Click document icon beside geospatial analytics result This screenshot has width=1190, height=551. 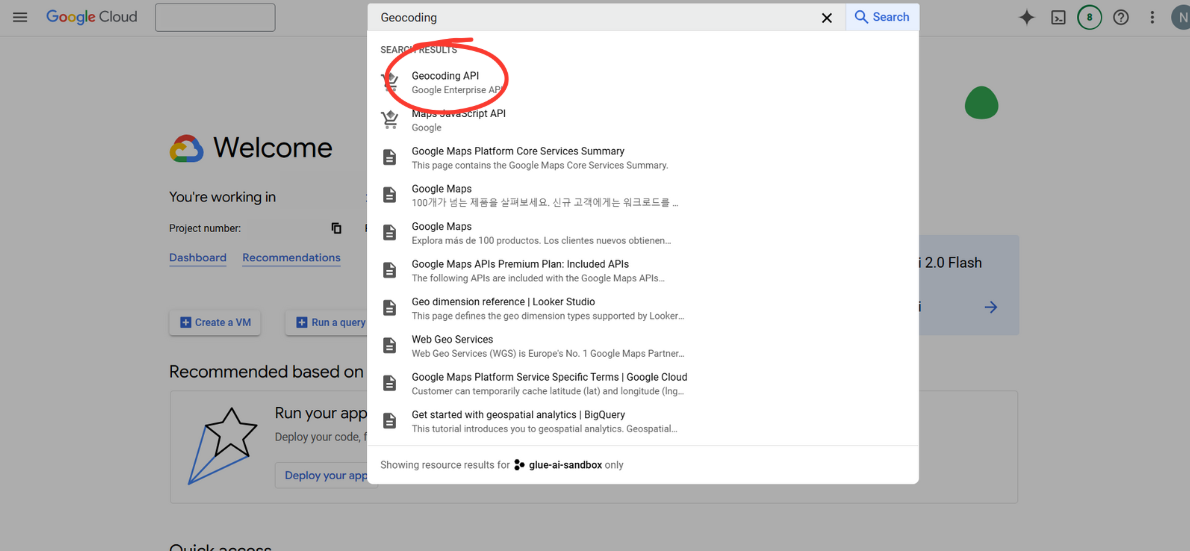point(389,420)
